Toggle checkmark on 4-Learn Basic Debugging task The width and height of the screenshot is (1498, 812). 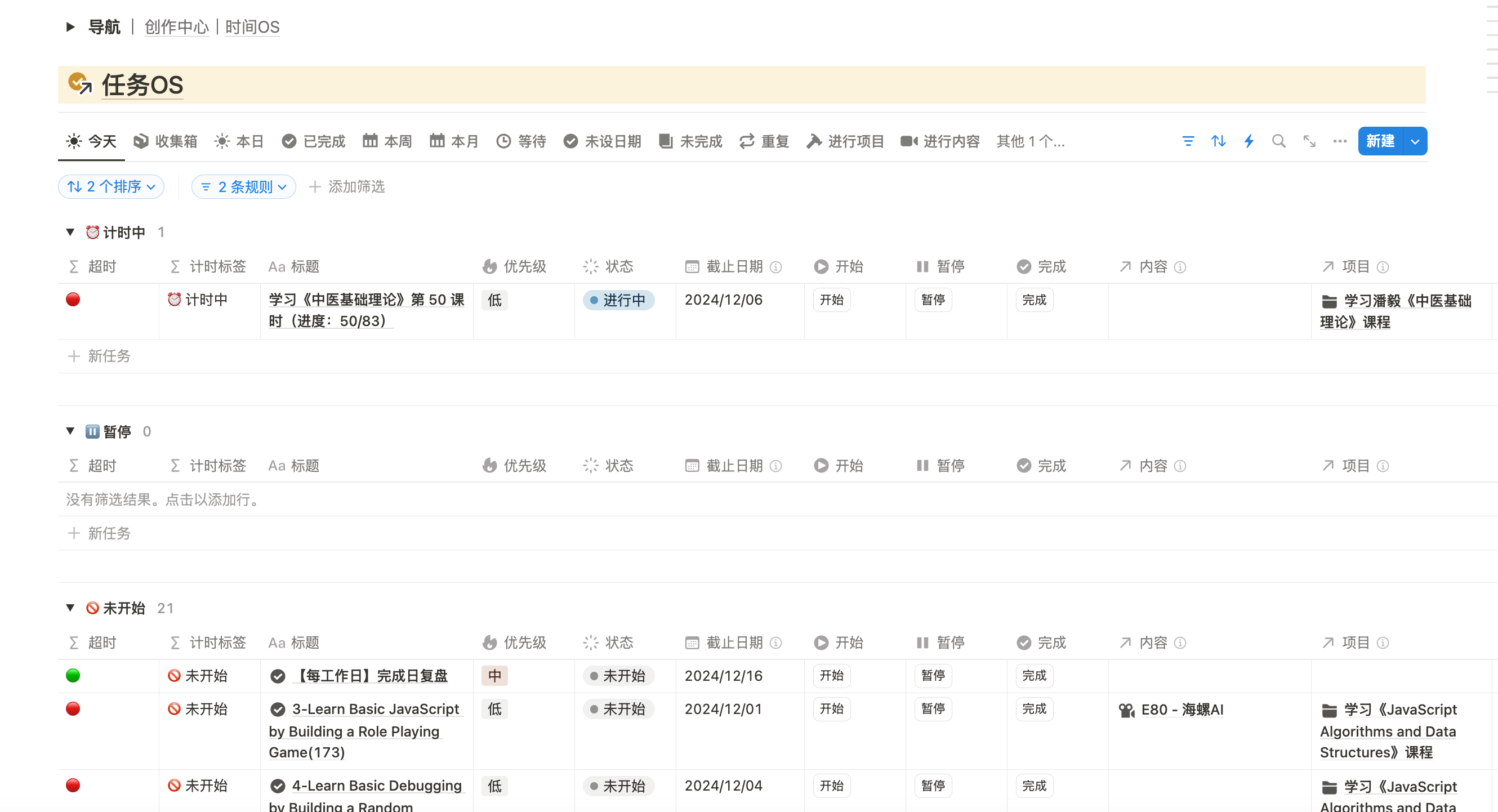(x=278, y=786)
